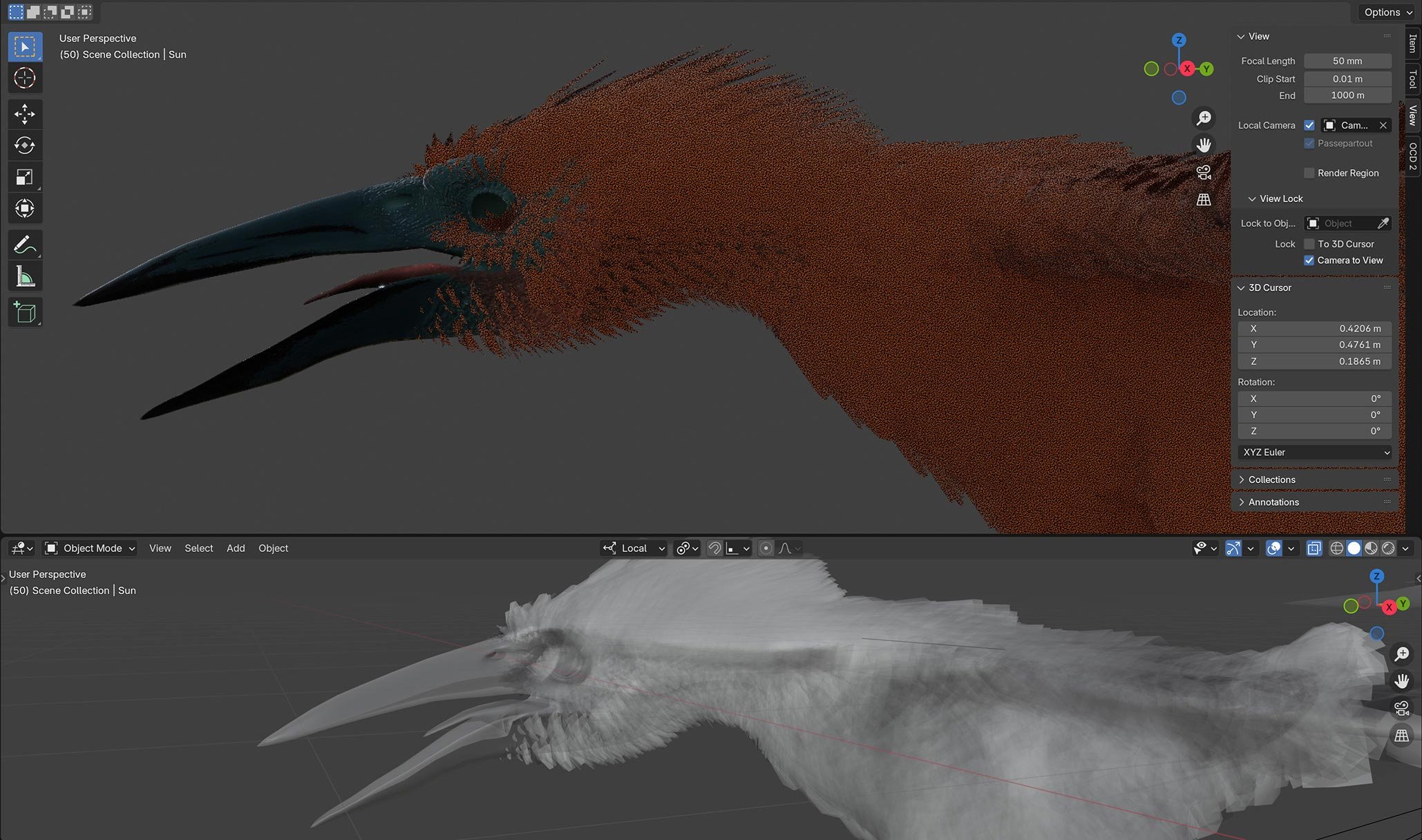Enable the Render Region checkbox

click(1309, 173)
